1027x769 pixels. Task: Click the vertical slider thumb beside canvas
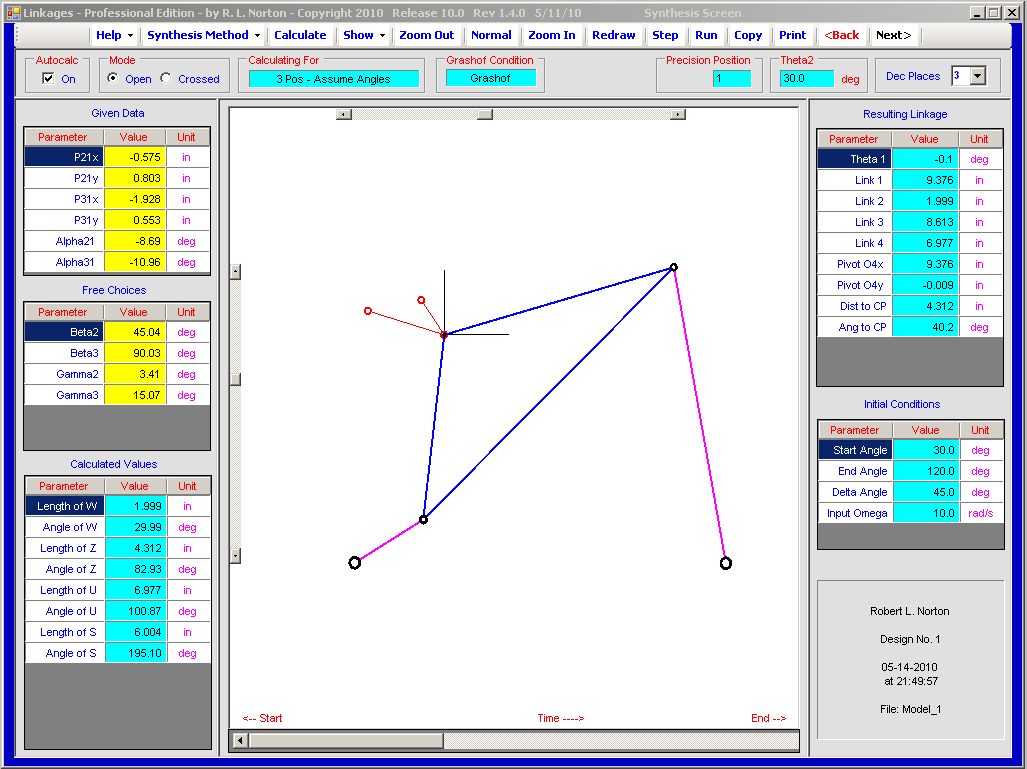236,379
